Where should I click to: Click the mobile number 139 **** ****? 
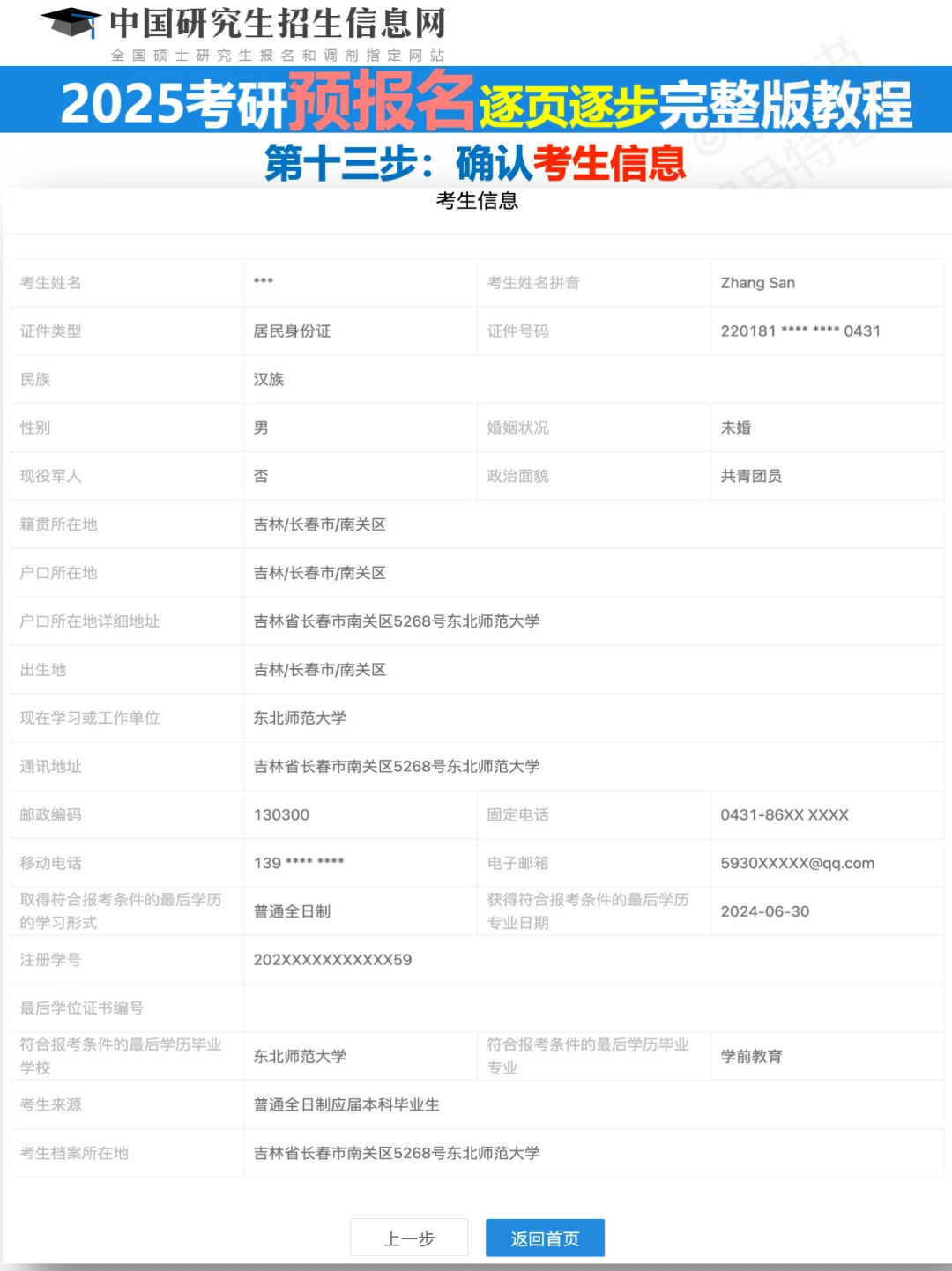pyautogui.click(x=299, y=863)
